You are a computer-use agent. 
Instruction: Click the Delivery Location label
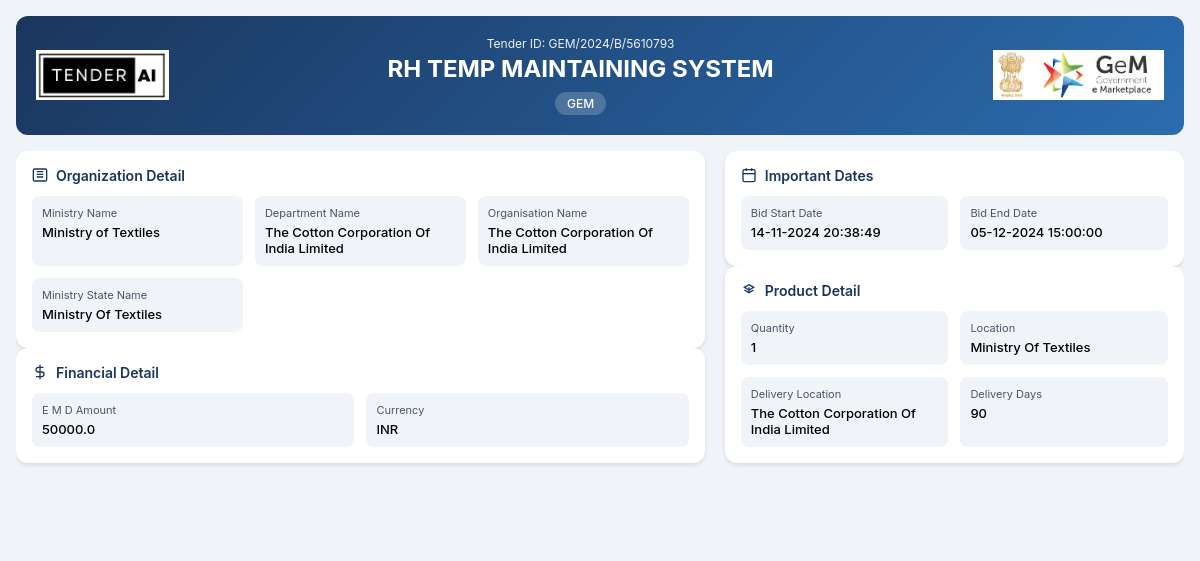(x=796, y=394)
